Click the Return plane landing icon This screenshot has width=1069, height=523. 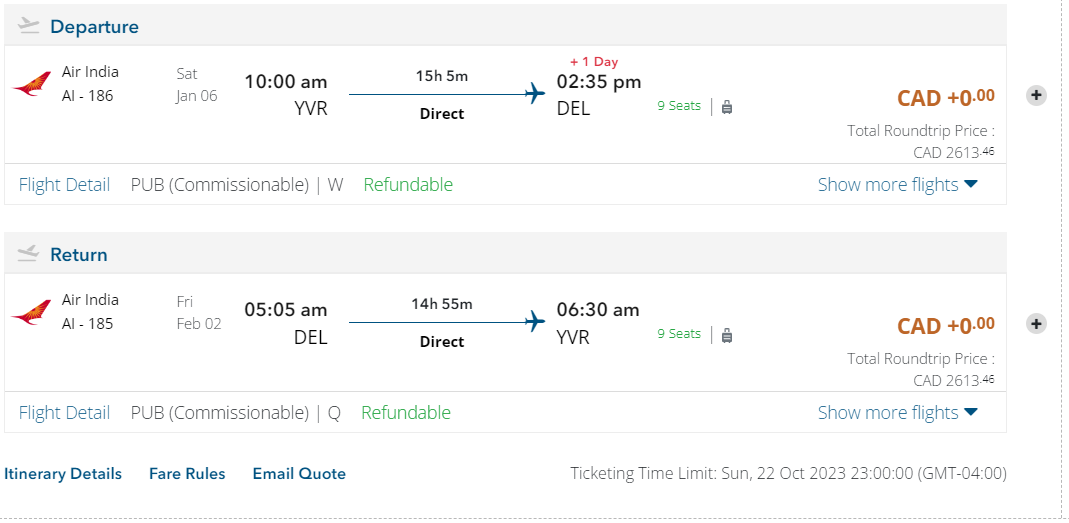click(x=29, y=254)
